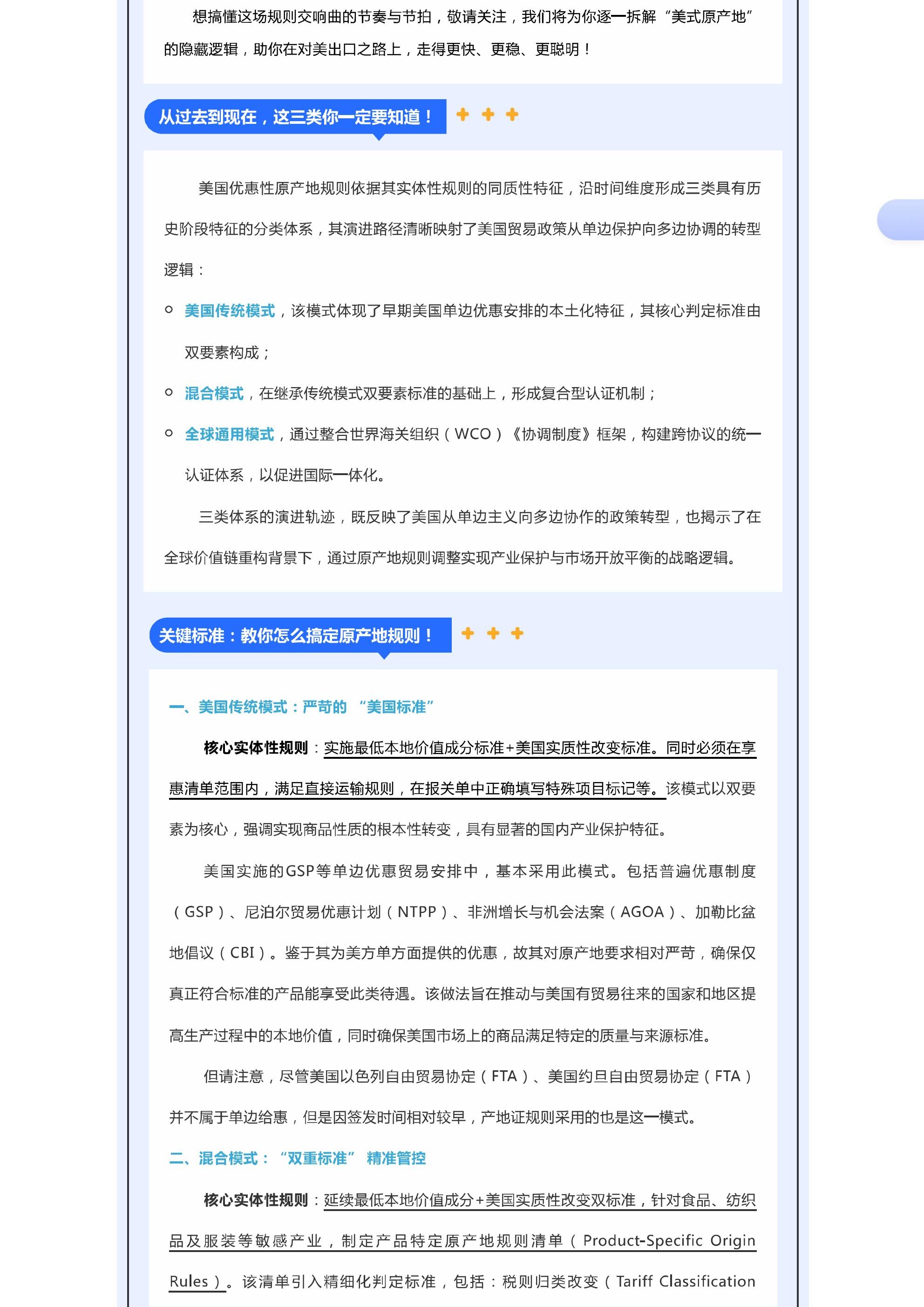Click the middle orange plus icon after "从过去到现在" header

[488, 115]
